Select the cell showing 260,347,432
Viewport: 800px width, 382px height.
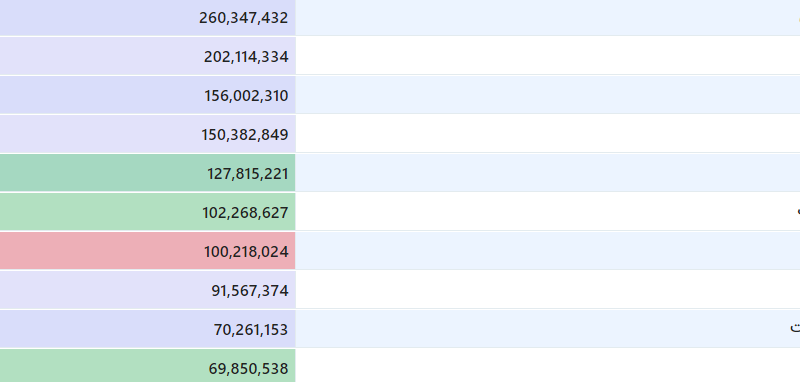click(147, 18)
